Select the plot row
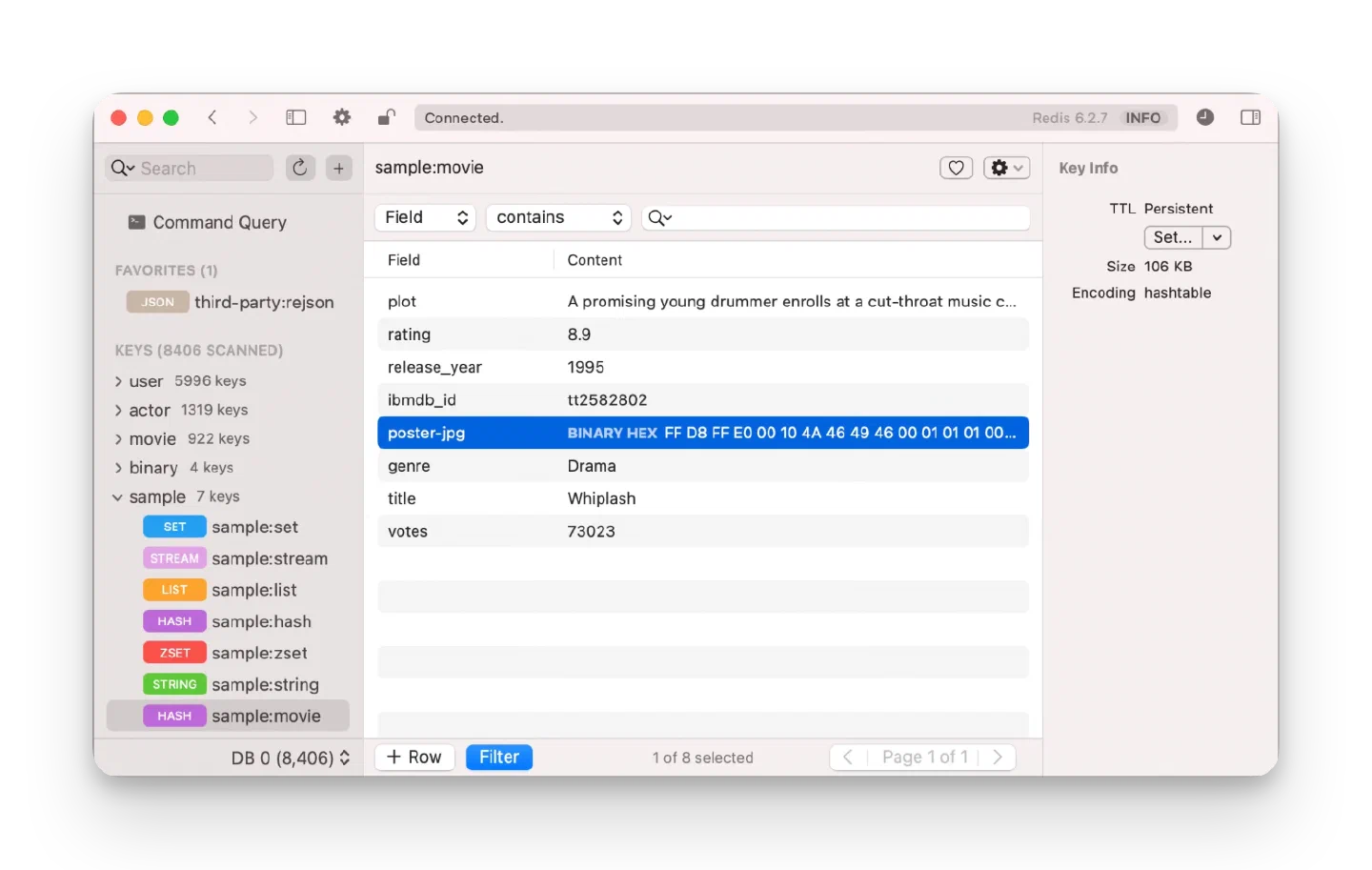This screenshot has height=870, width=1372. pyautogui.click(x=703, y=301)
